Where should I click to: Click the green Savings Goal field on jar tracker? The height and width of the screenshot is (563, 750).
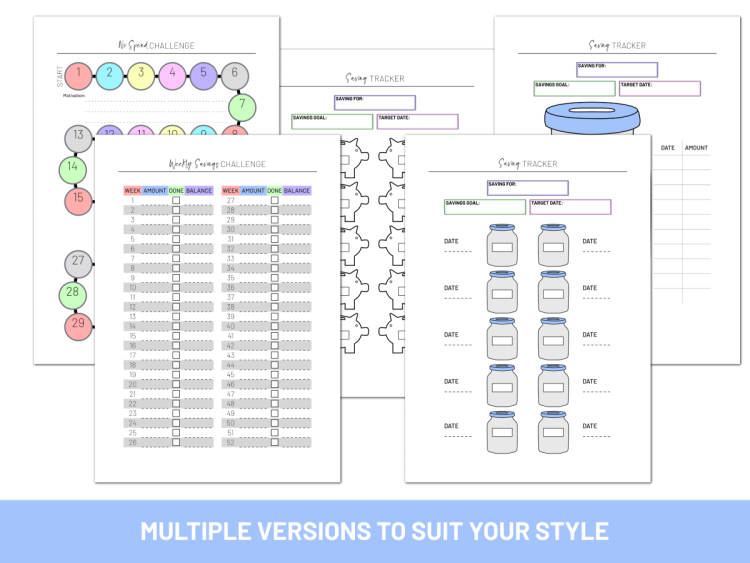485,207
